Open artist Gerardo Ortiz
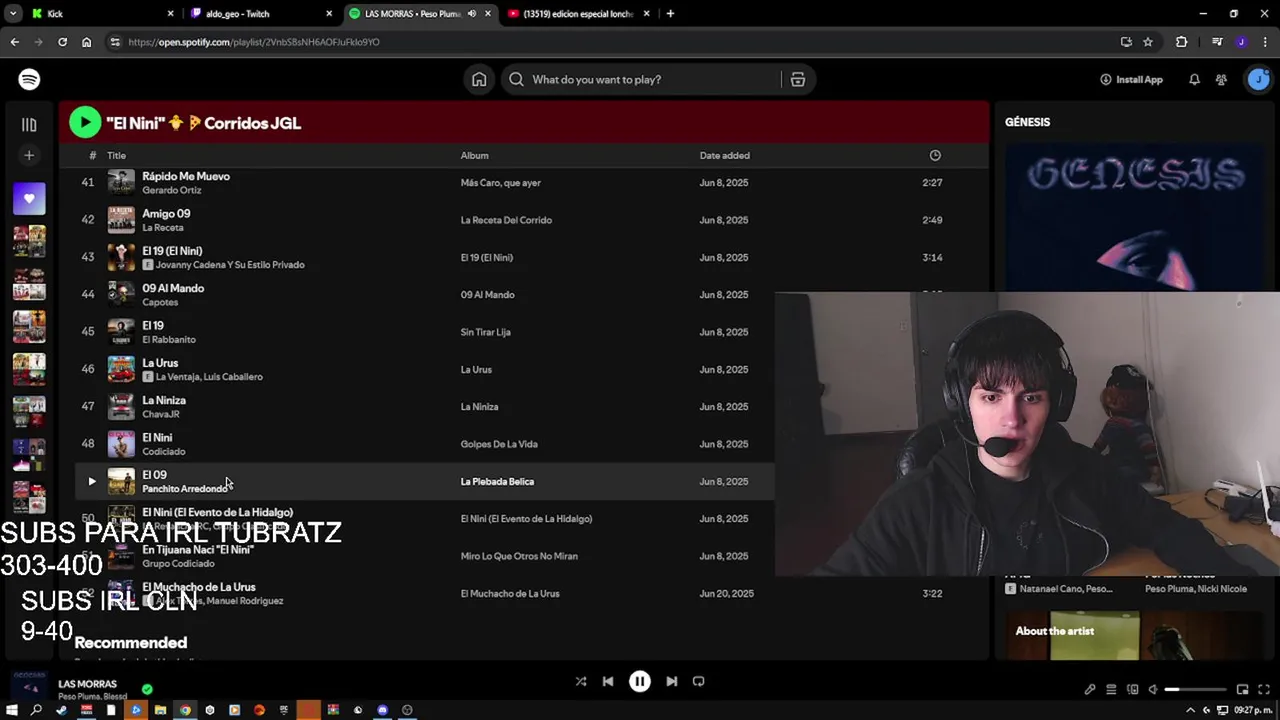This screenshot has width=1280, height=720. pyautogui.click(x=172, y=190)
